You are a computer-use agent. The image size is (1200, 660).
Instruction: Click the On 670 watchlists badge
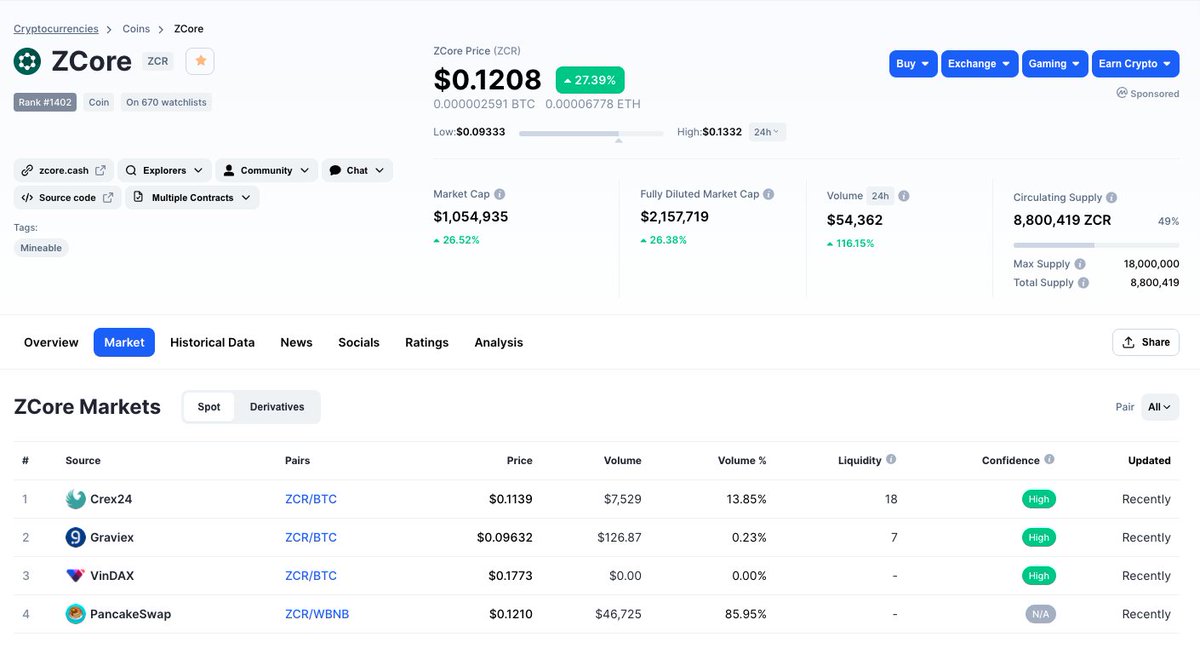(167, 102)
